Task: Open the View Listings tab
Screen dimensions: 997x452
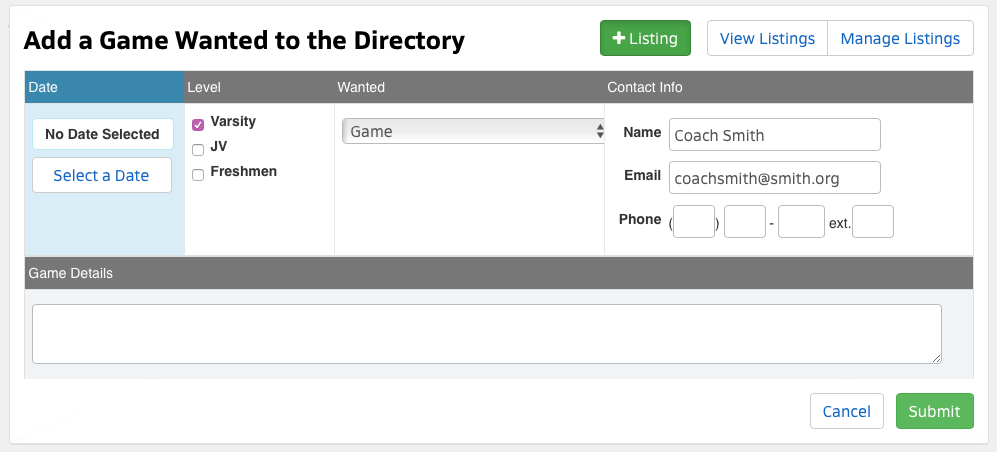Action: 767,39
